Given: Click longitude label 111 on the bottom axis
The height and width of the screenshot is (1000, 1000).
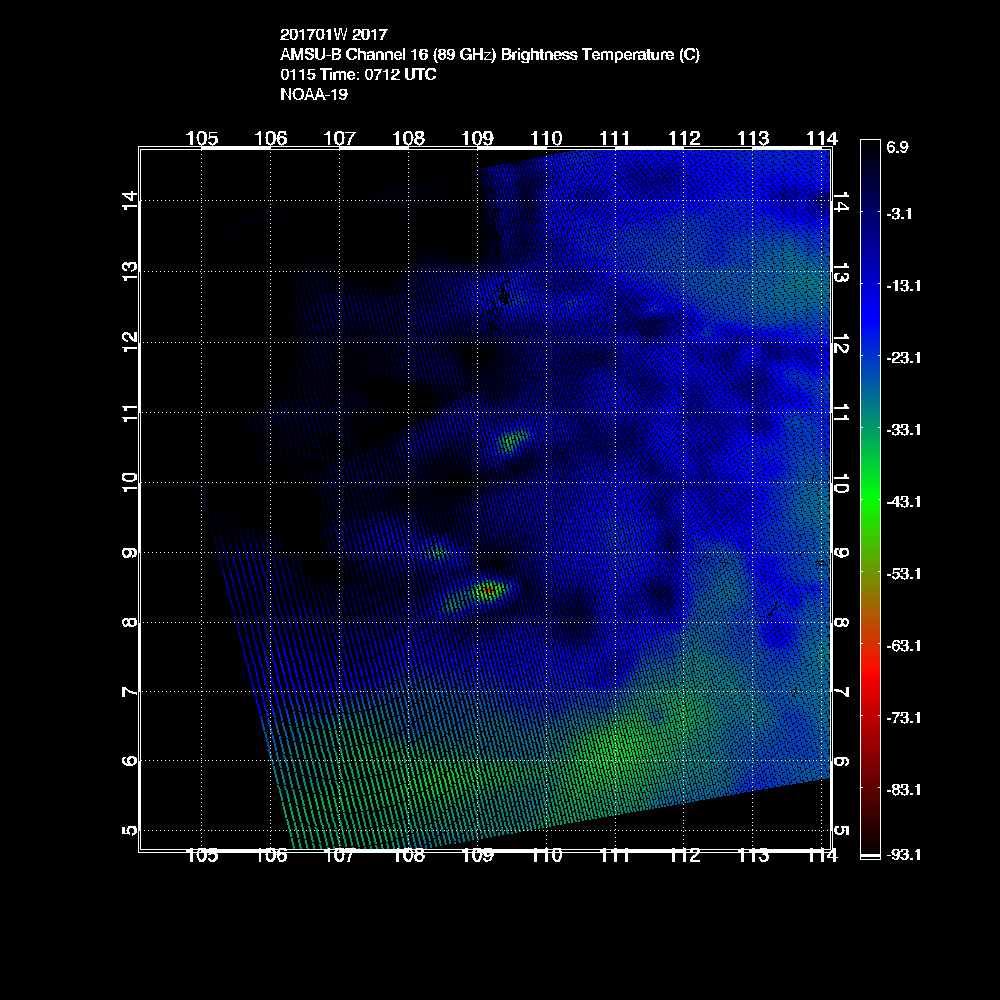Looking at the screenshot, I should tap(615, 856).
